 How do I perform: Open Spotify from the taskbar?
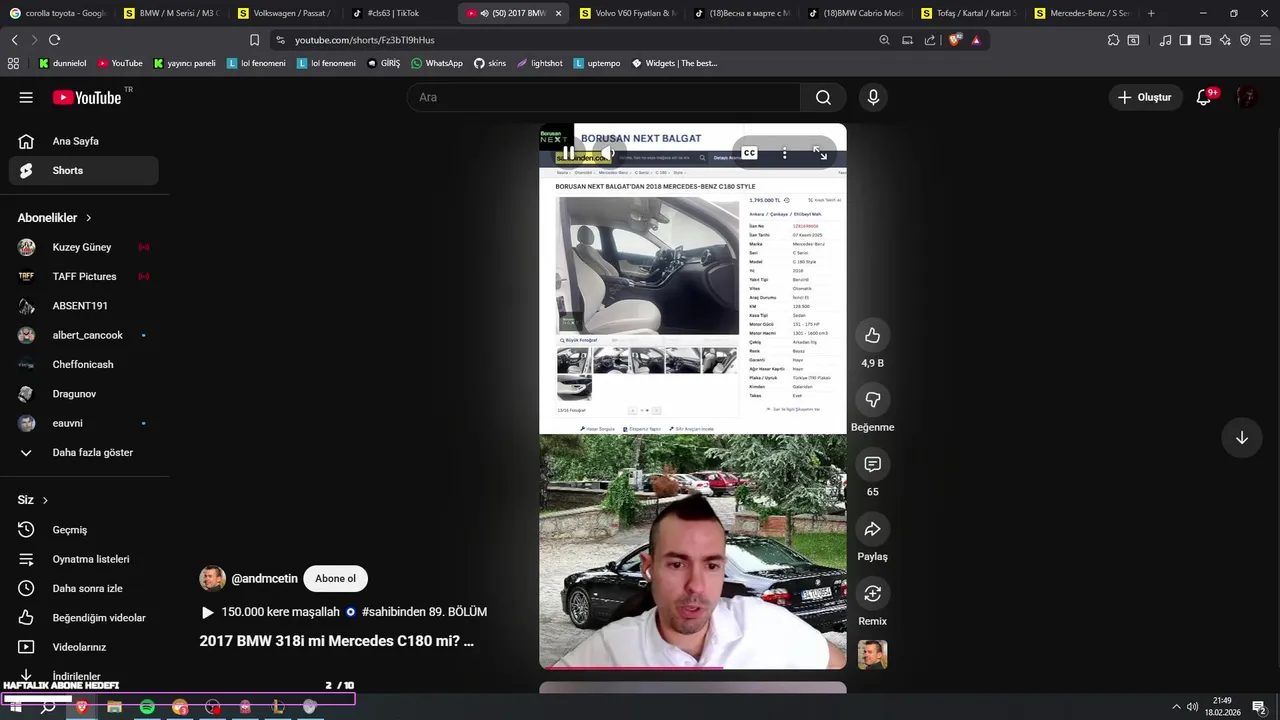147,707
